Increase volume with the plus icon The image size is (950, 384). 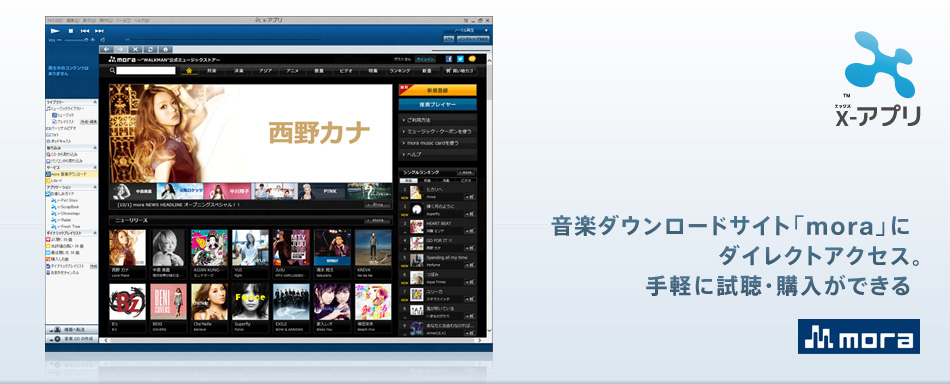pos(93,40)
